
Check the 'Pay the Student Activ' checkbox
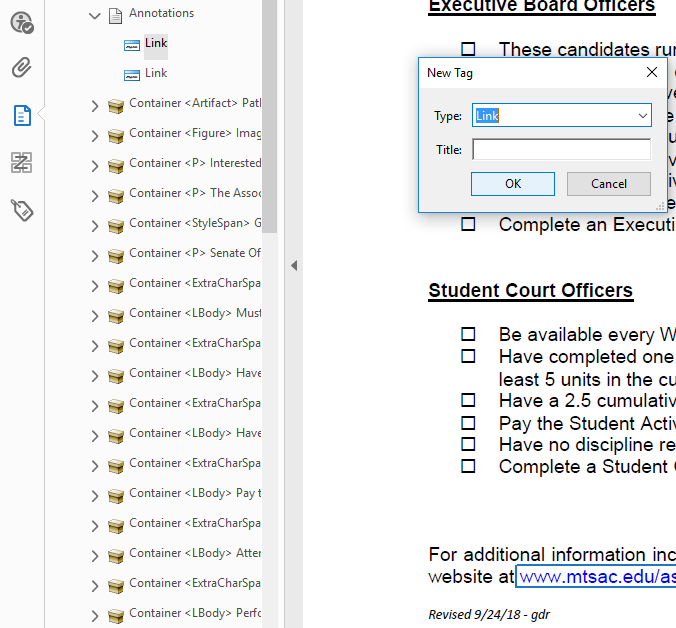(468, 423)
